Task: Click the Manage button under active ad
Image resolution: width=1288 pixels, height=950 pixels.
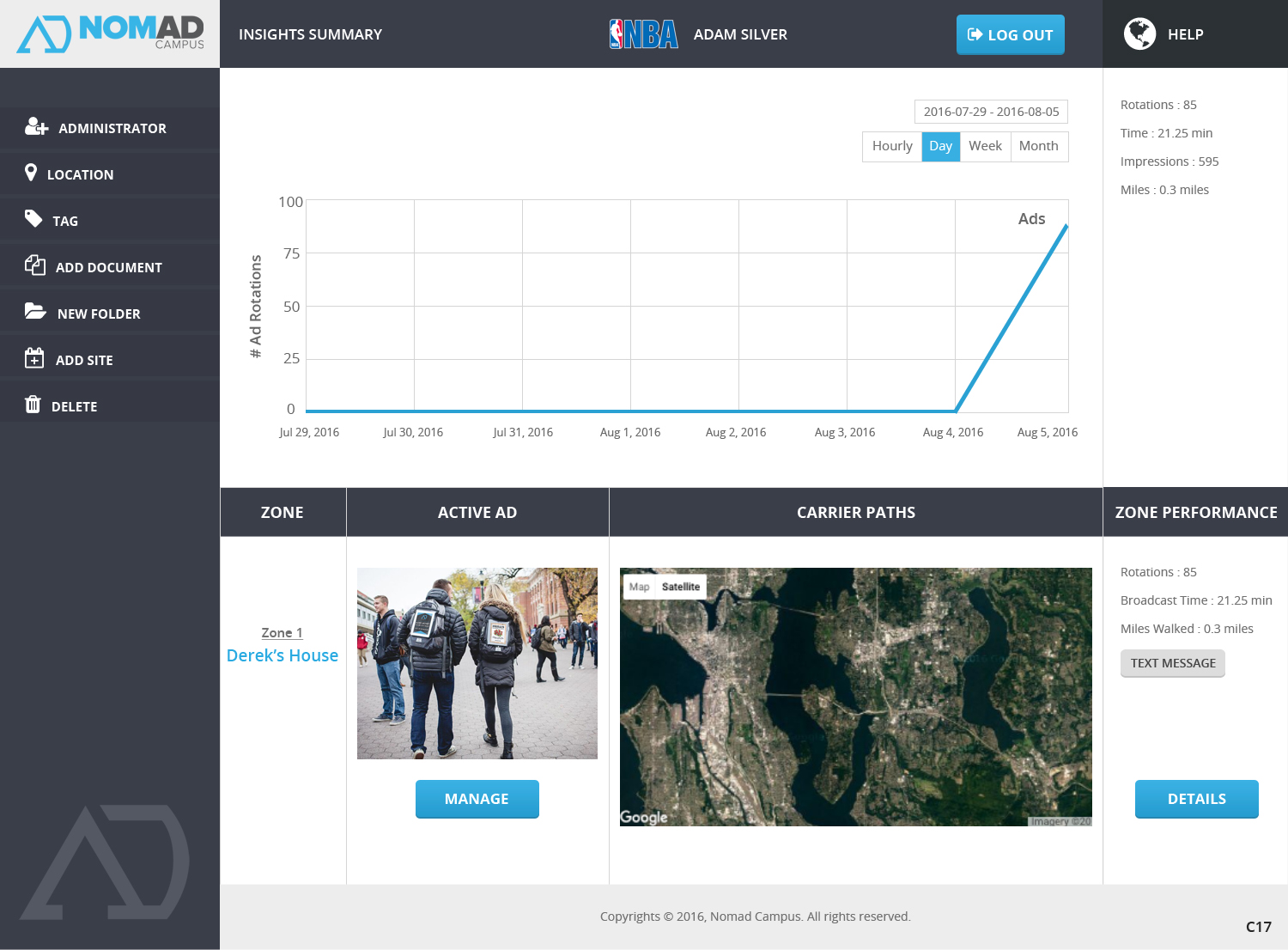Action: click(x=477, y=799)
